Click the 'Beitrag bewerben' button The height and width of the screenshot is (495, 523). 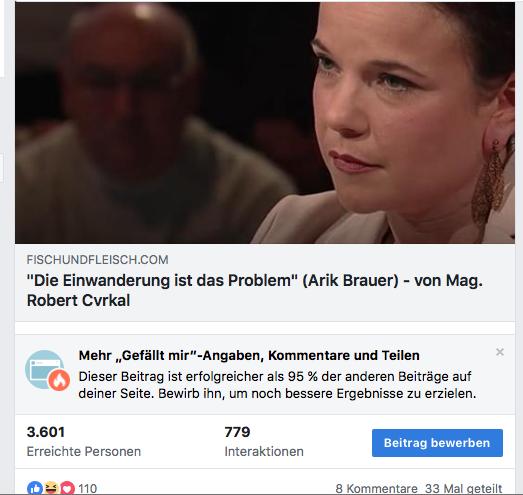[x=437, y=443]
